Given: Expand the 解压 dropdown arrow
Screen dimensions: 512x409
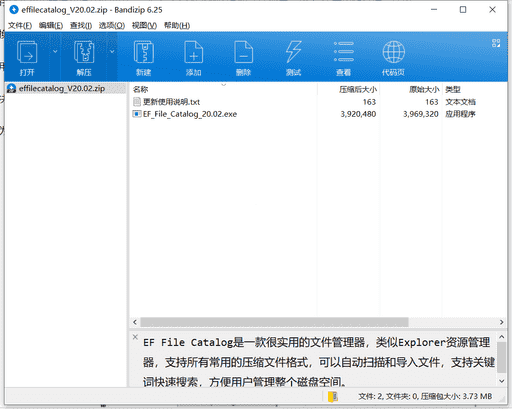Looking at the screenshot, I should tap(112, 51).
